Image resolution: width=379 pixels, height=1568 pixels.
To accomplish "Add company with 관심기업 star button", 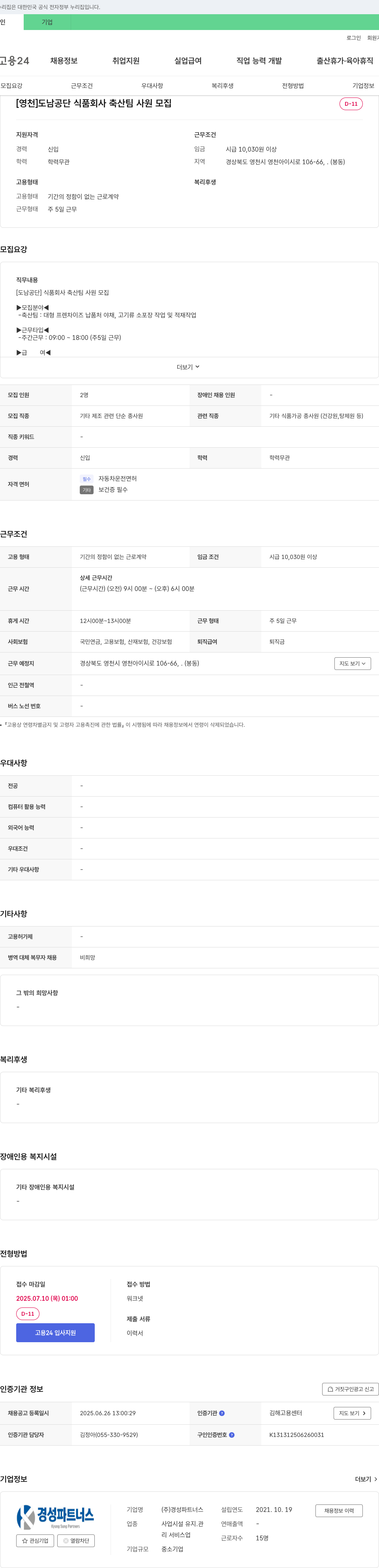I will [35, 1541].
